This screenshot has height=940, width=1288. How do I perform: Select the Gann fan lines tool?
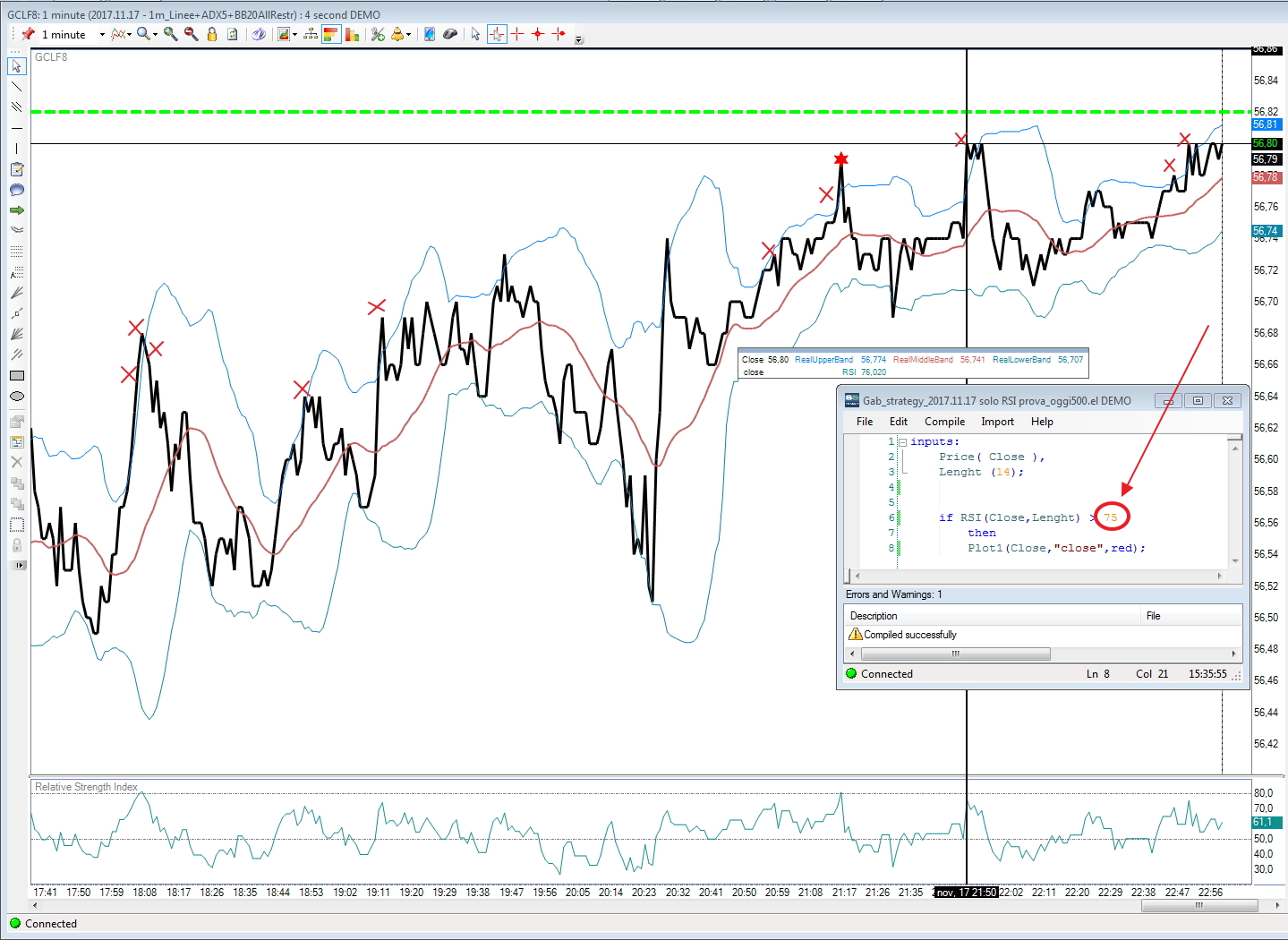click(16, 334)
